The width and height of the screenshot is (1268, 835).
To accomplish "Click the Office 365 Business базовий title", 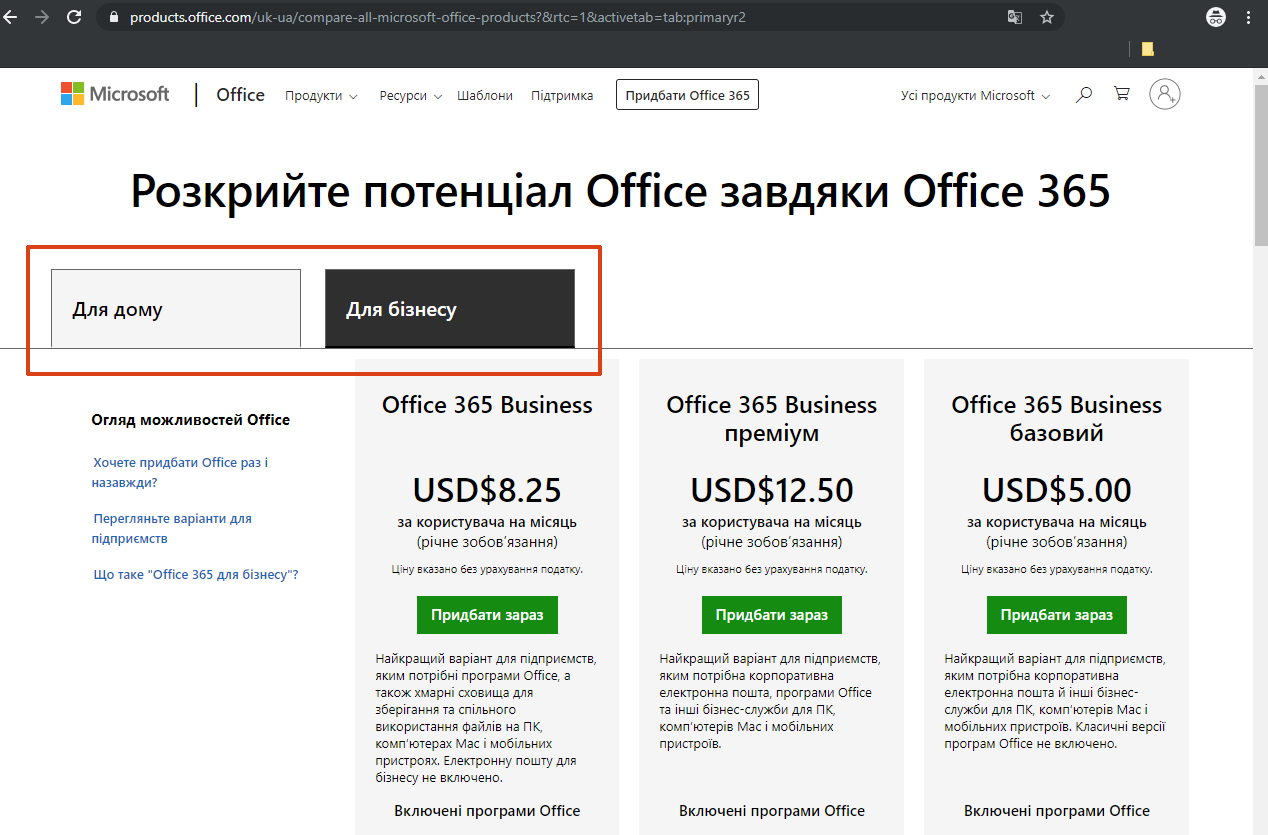I will [x=1057, y=419].
